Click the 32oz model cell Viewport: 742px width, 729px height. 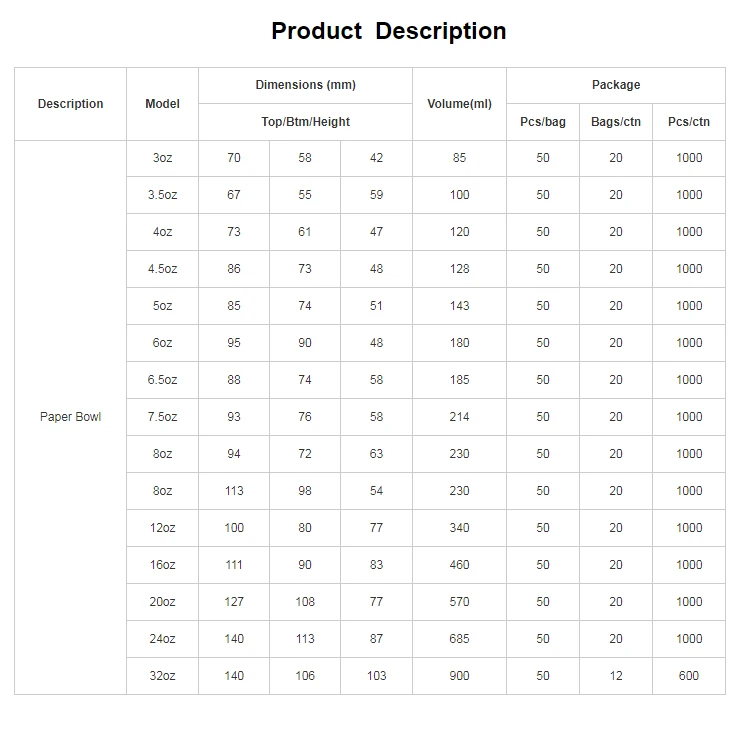point(162,676)
